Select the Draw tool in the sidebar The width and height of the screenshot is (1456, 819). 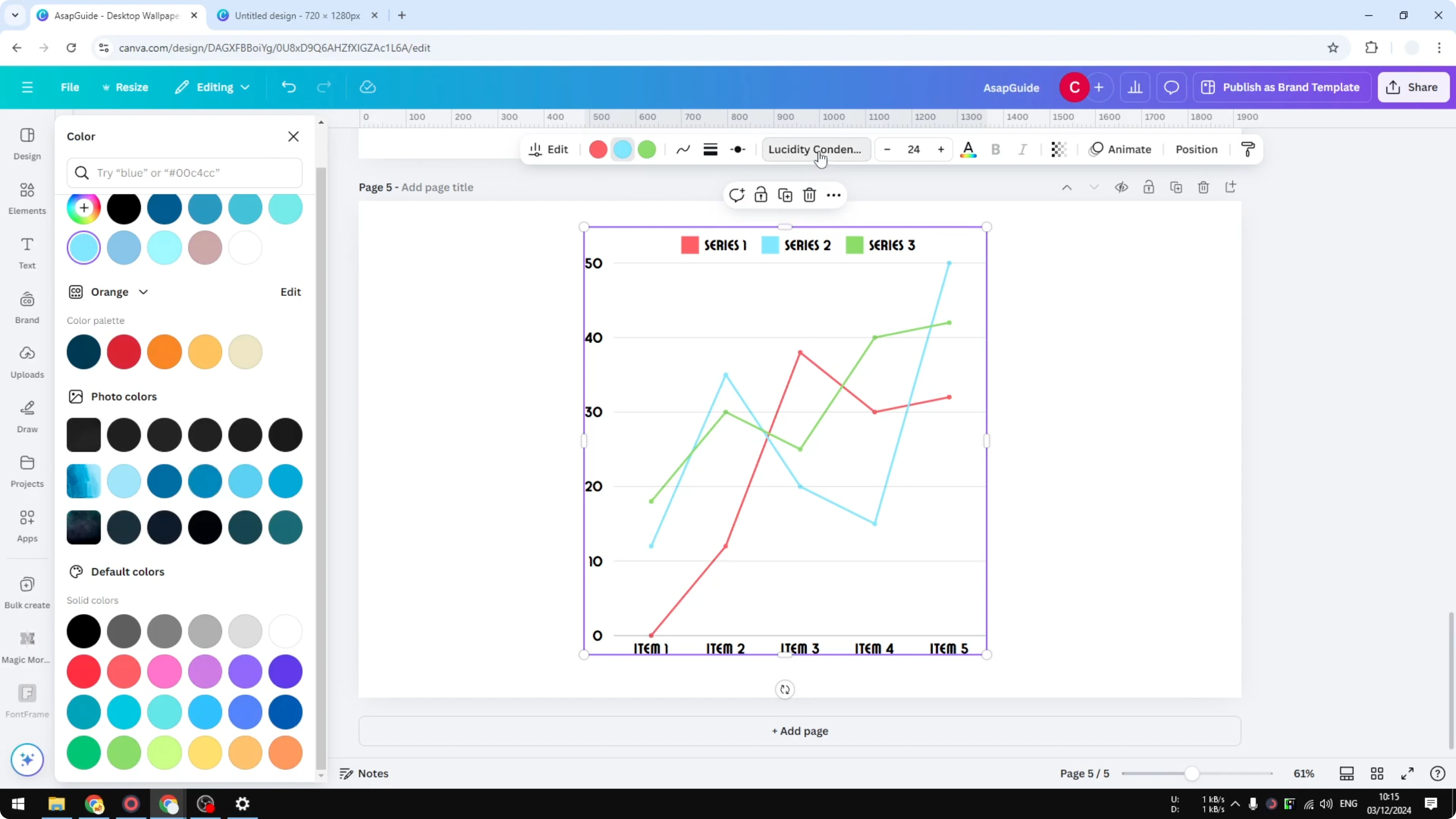point(27,417)
